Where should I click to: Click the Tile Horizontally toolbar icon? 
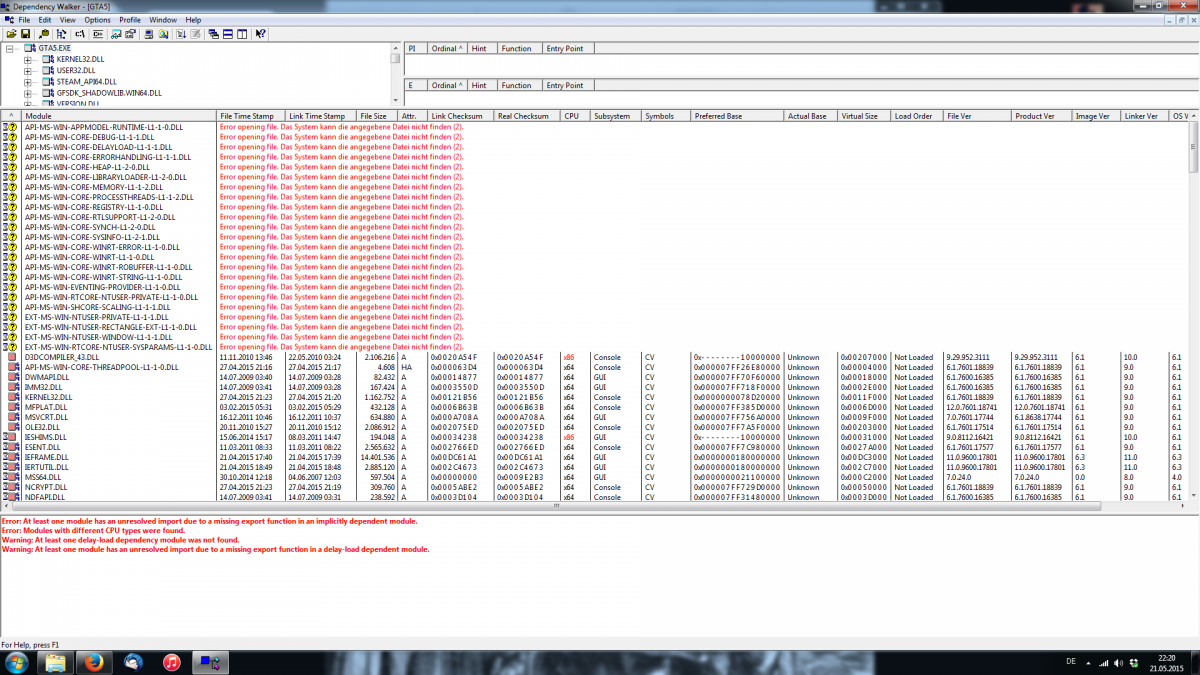click(228, 34)
